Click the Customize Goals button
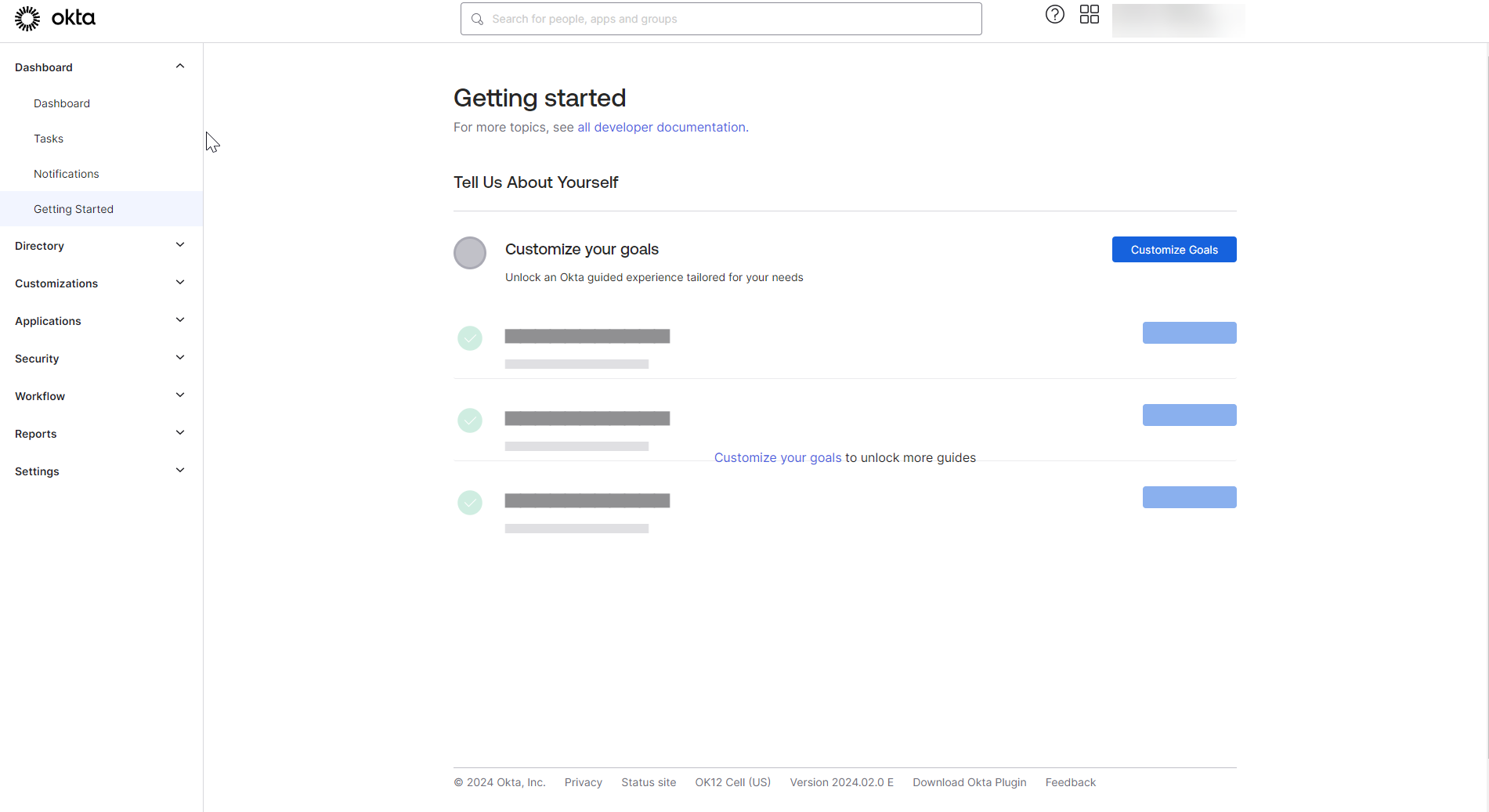This screenshot has height=812, width=1489. [1174, 250]
